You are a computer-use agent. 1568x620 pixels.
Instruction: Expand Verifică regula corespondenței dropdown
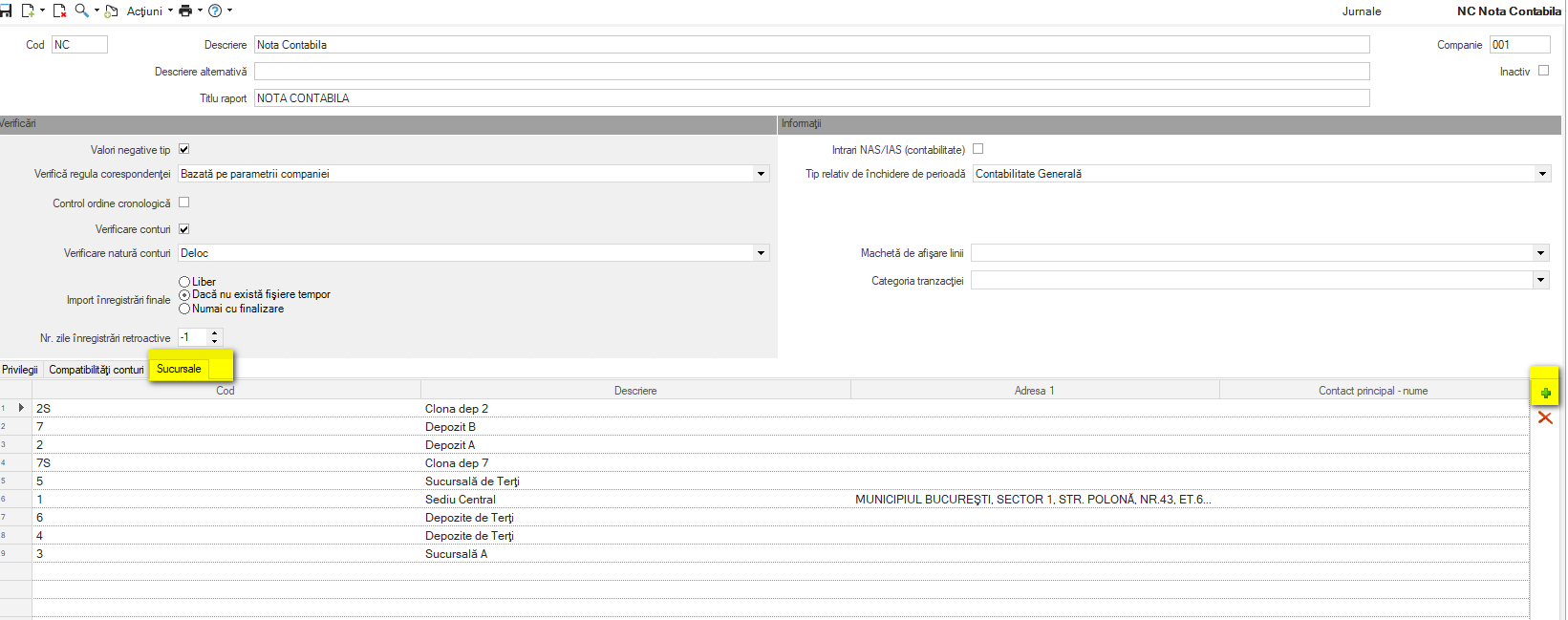point(762,174)
